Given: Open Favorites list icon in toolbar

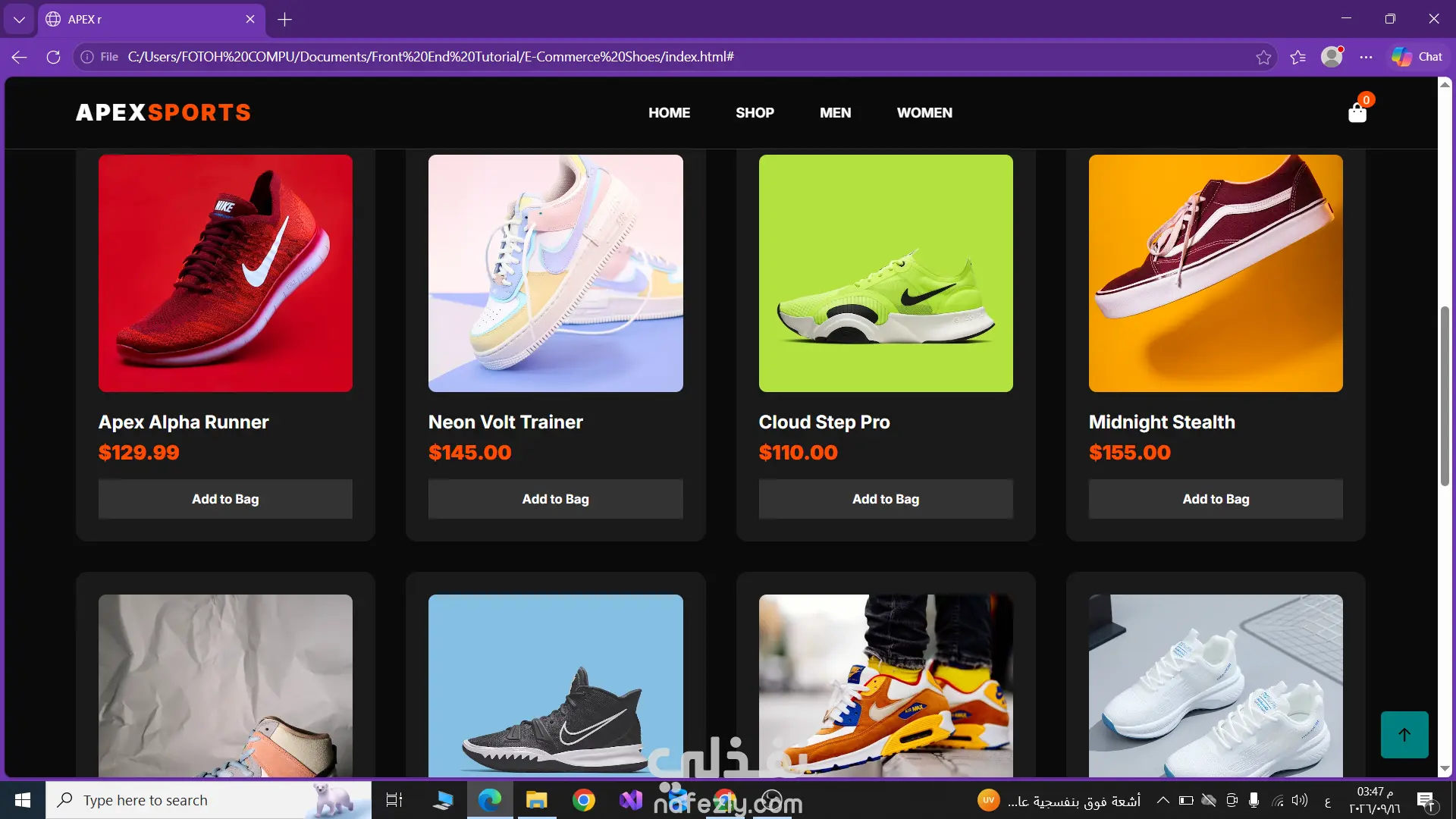Looking at the screenshot, I should [1298, 57].
